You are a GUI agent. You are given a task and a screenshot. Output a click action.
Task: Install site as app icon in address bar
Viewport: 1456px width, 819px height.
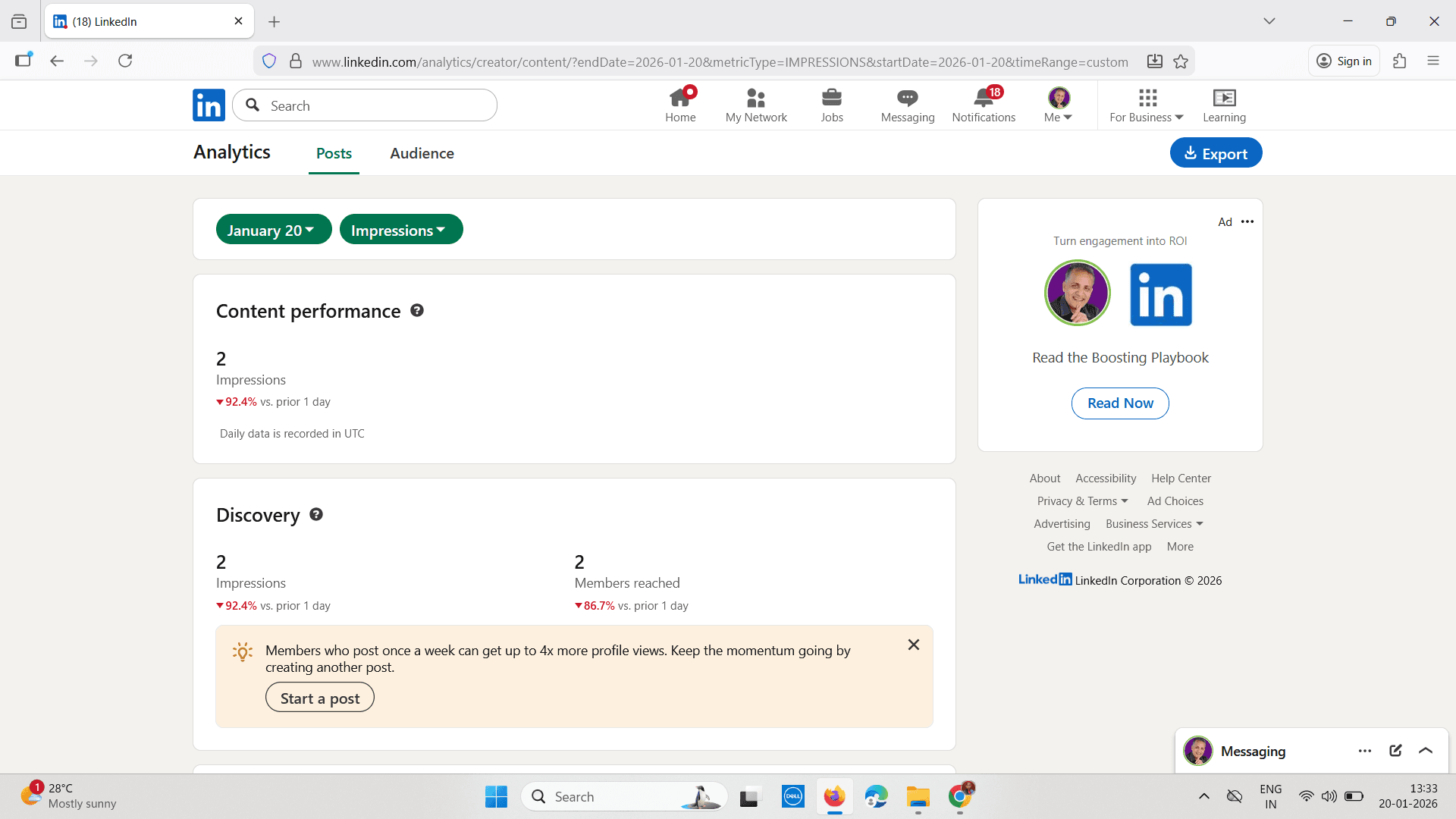tap(1154, 61)
